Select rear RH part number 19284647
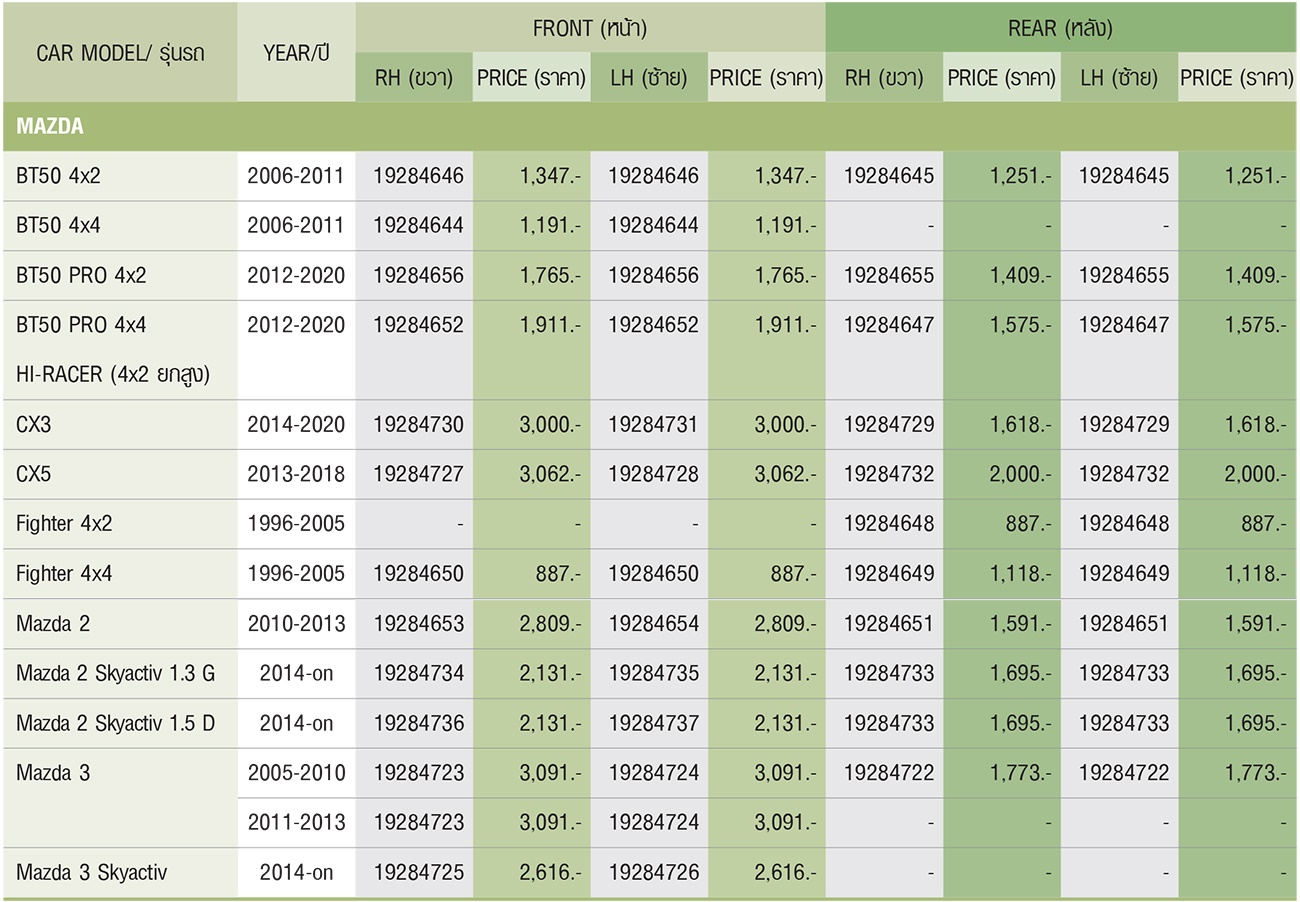 tap(889, 325)
